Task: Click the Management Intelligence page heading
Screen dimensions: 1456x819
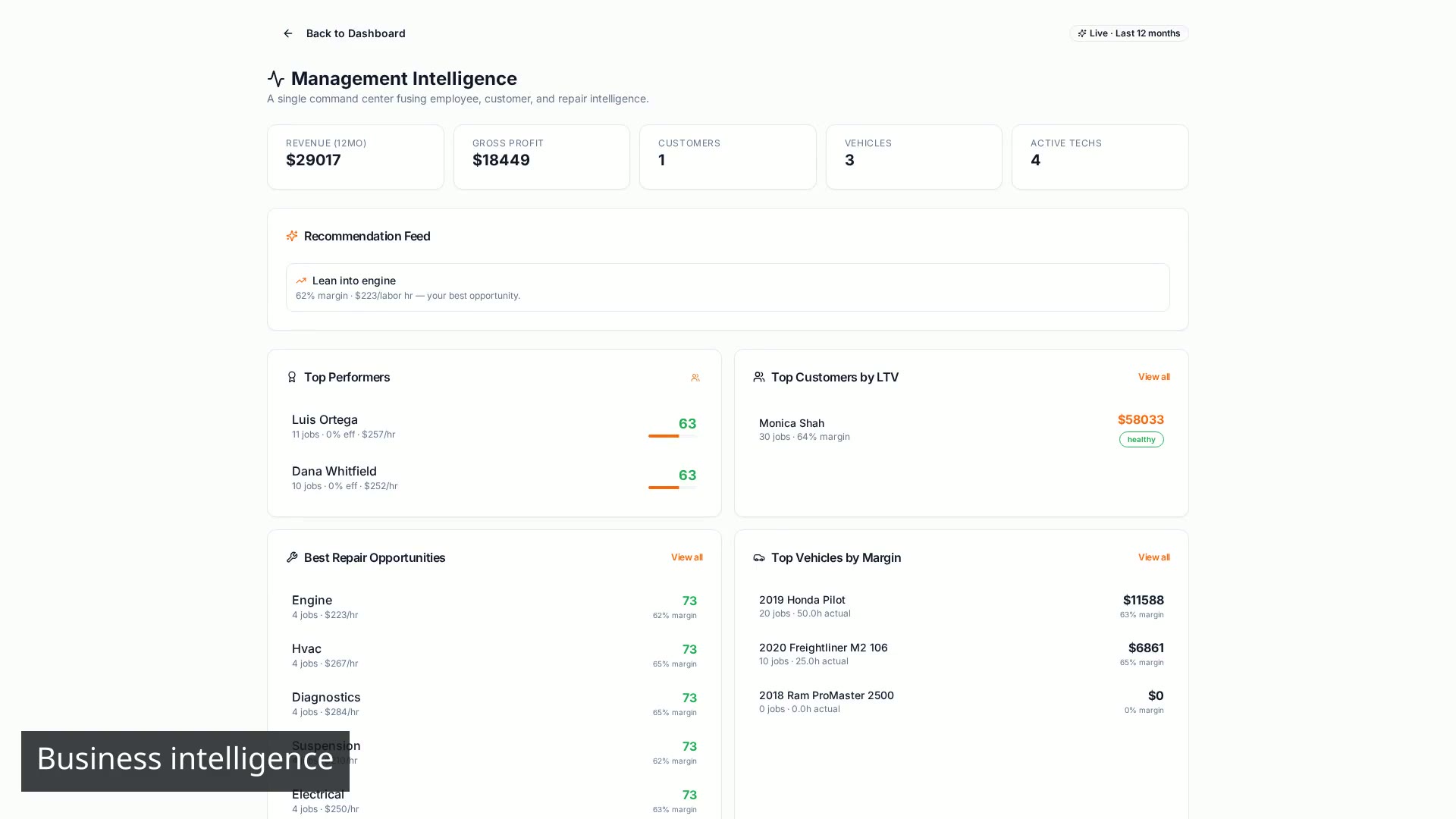Action: pos(404,78)
